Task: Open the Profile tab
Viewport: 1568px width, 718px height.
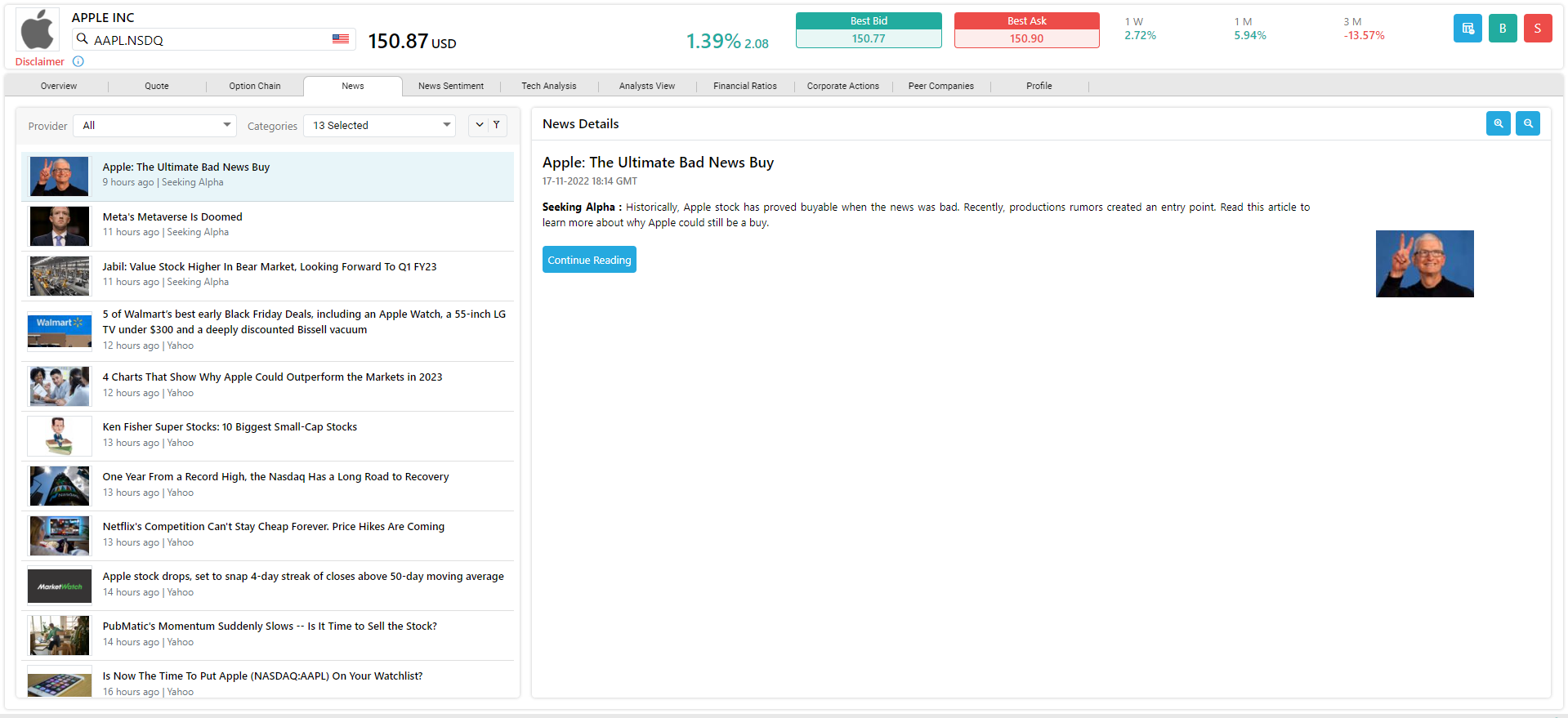Action: (1039, 86)
